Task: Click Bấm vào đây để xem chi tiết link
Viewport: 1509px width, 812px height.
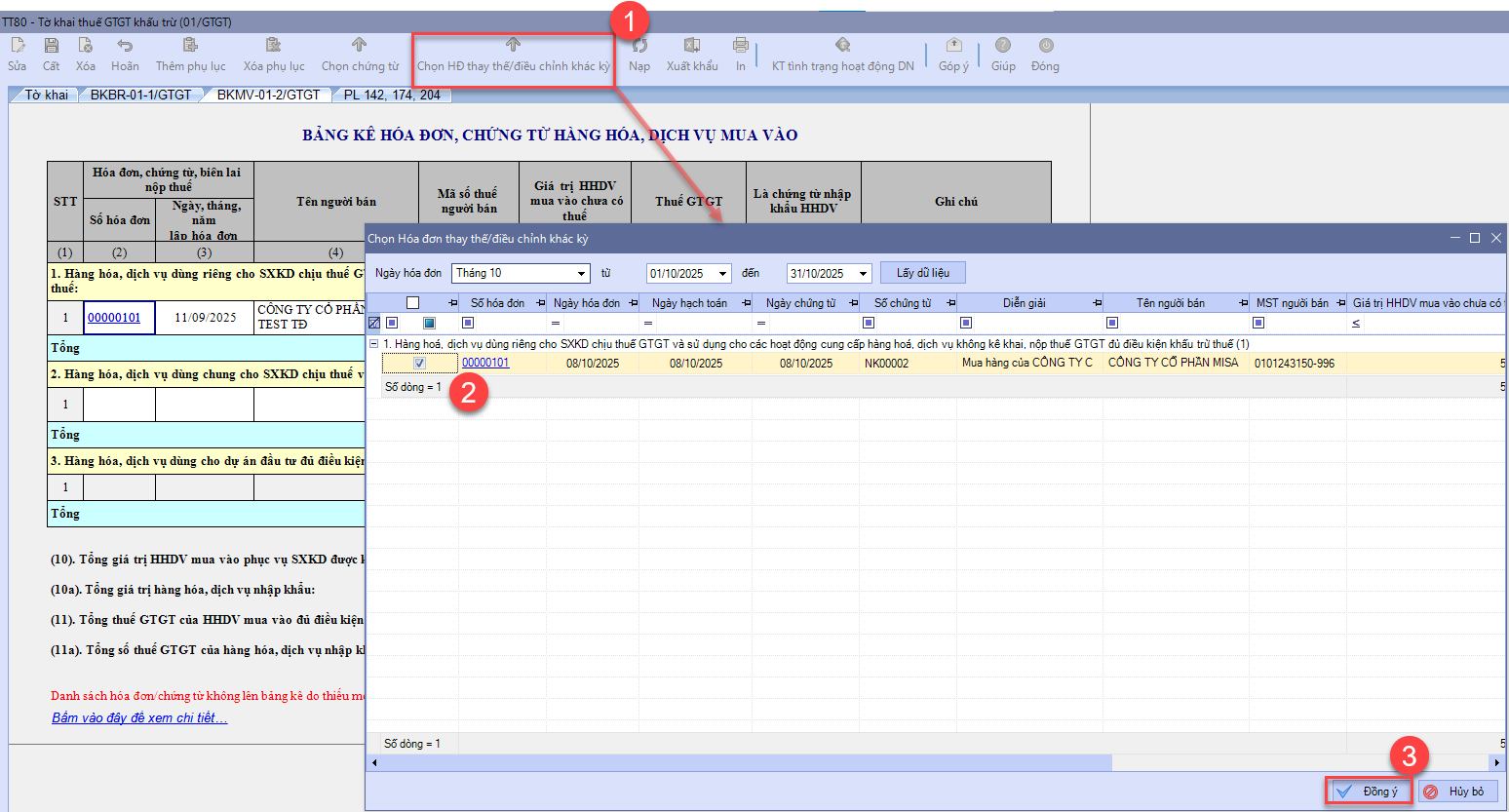Action: (139, 718)
